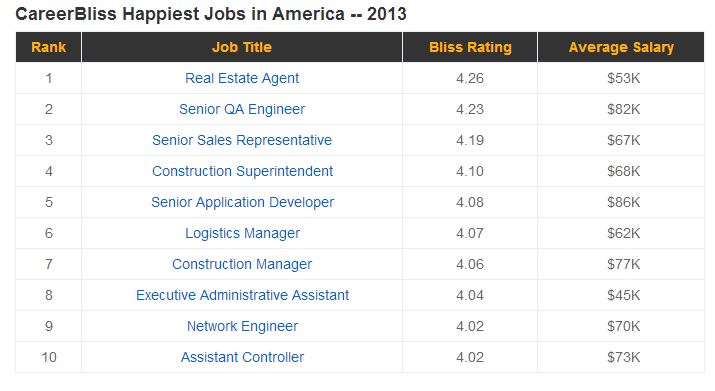Select the 4.26 bliss rating cell

pyautogui.click(x=470, y=78)
